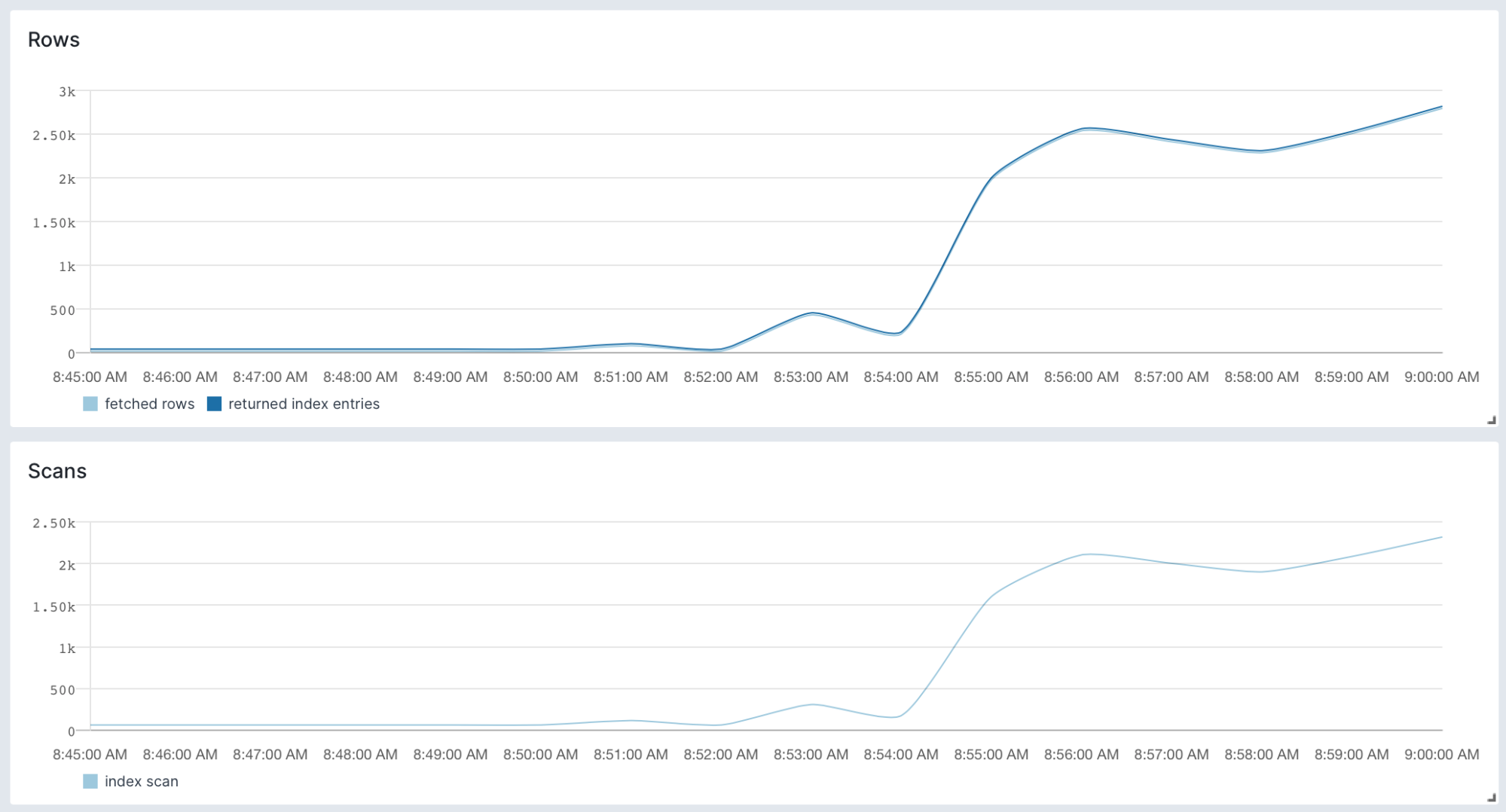Screen dimensions: 1506x812
Task: Click the fetched rows color swatch
Action: tap(90, 404)
